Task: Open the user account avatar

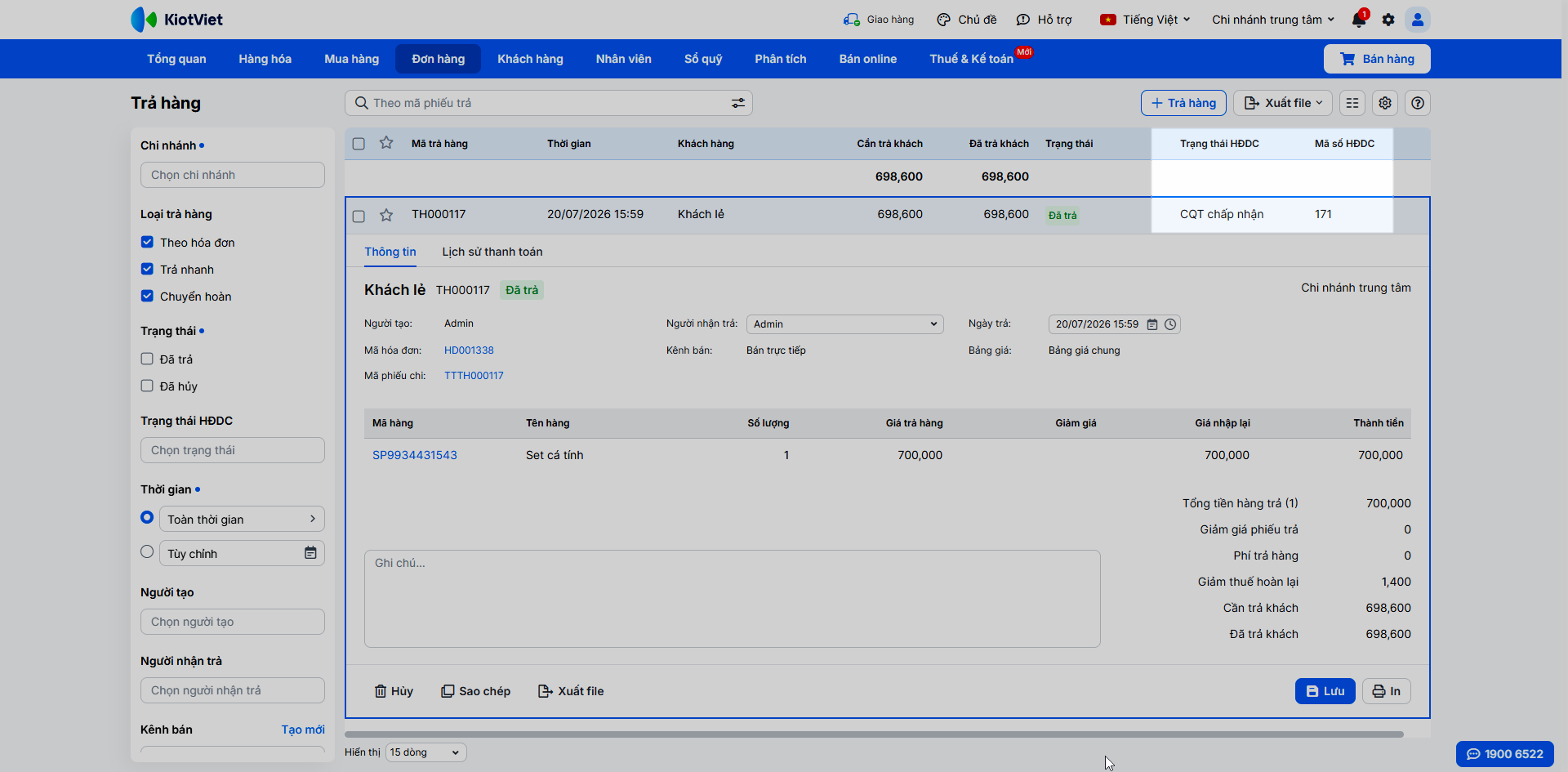Action: 1418,20
